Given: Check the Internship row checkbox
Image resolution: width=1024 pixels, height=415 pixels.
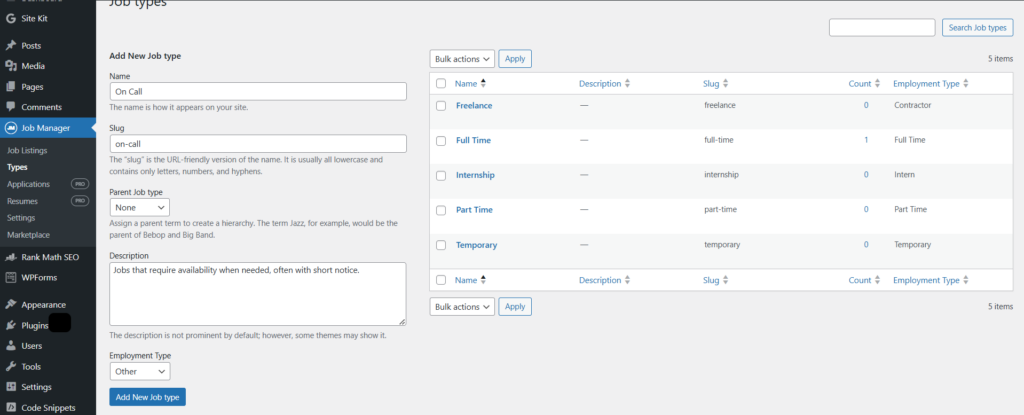Looking at the screenshot, I should [x=441, y=176].
